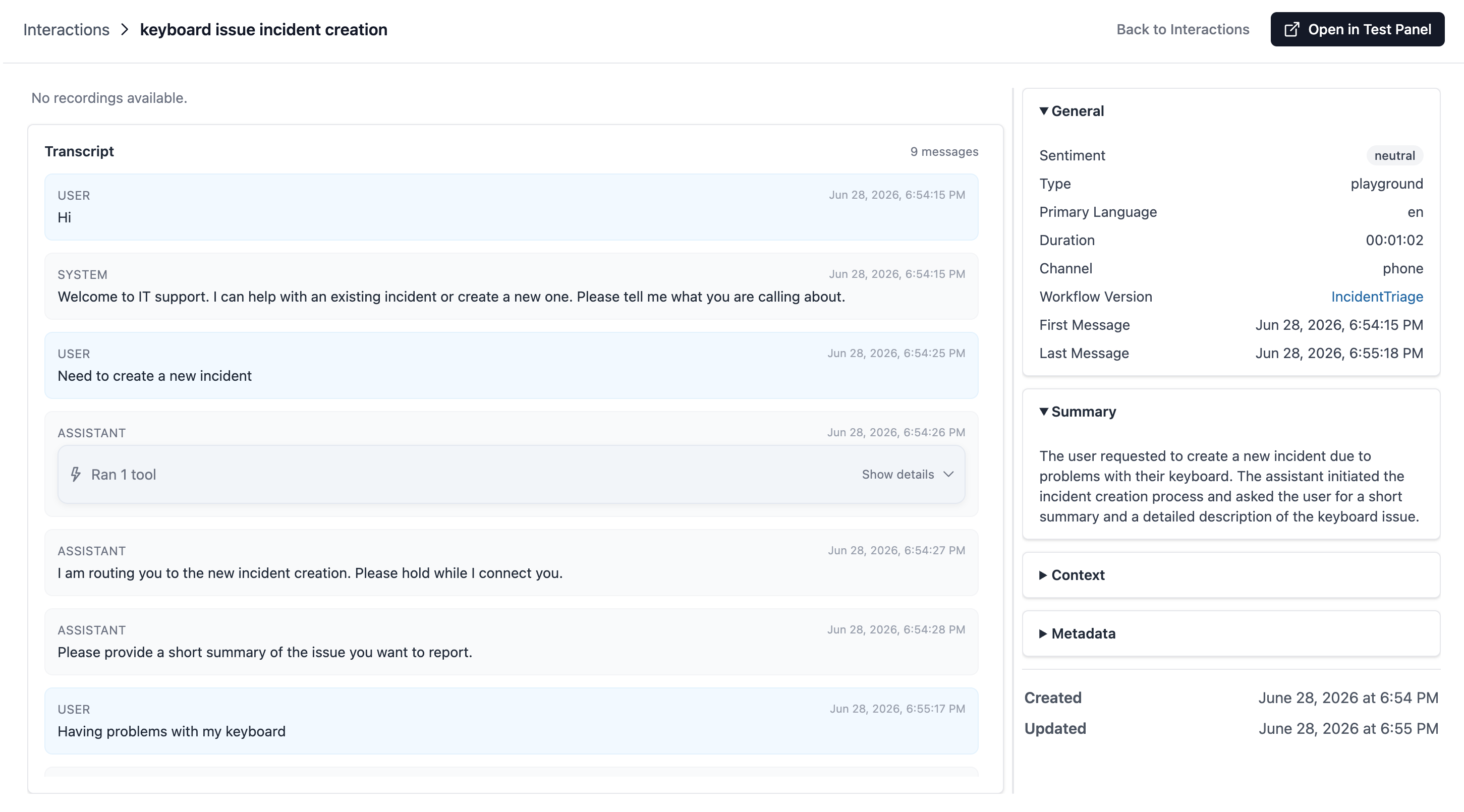Collapse the General section triangle

pos(1043,111)
